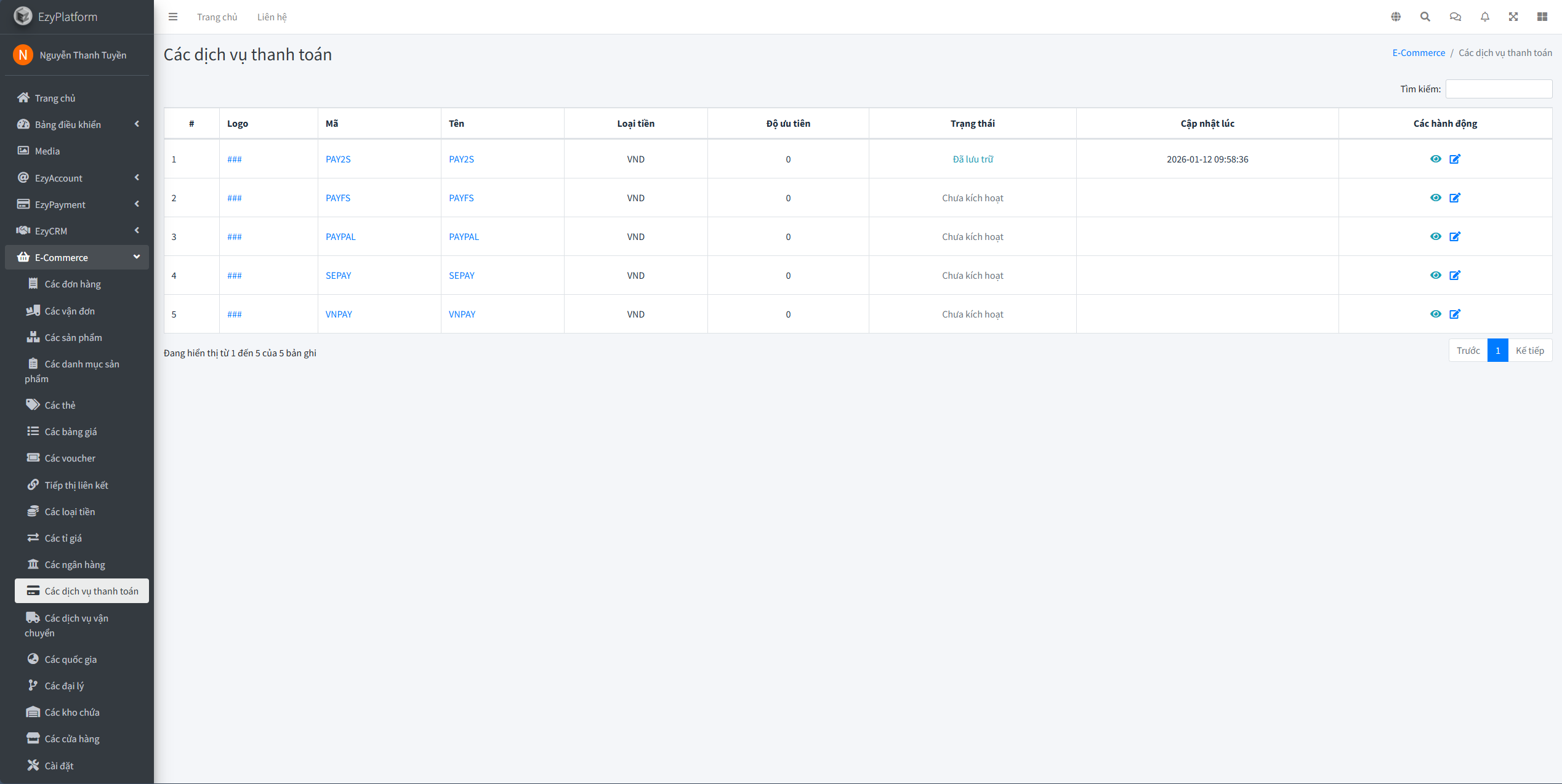
Task: Click the edit icon for PAYPAL row
Action: (x=1455, y=236)
